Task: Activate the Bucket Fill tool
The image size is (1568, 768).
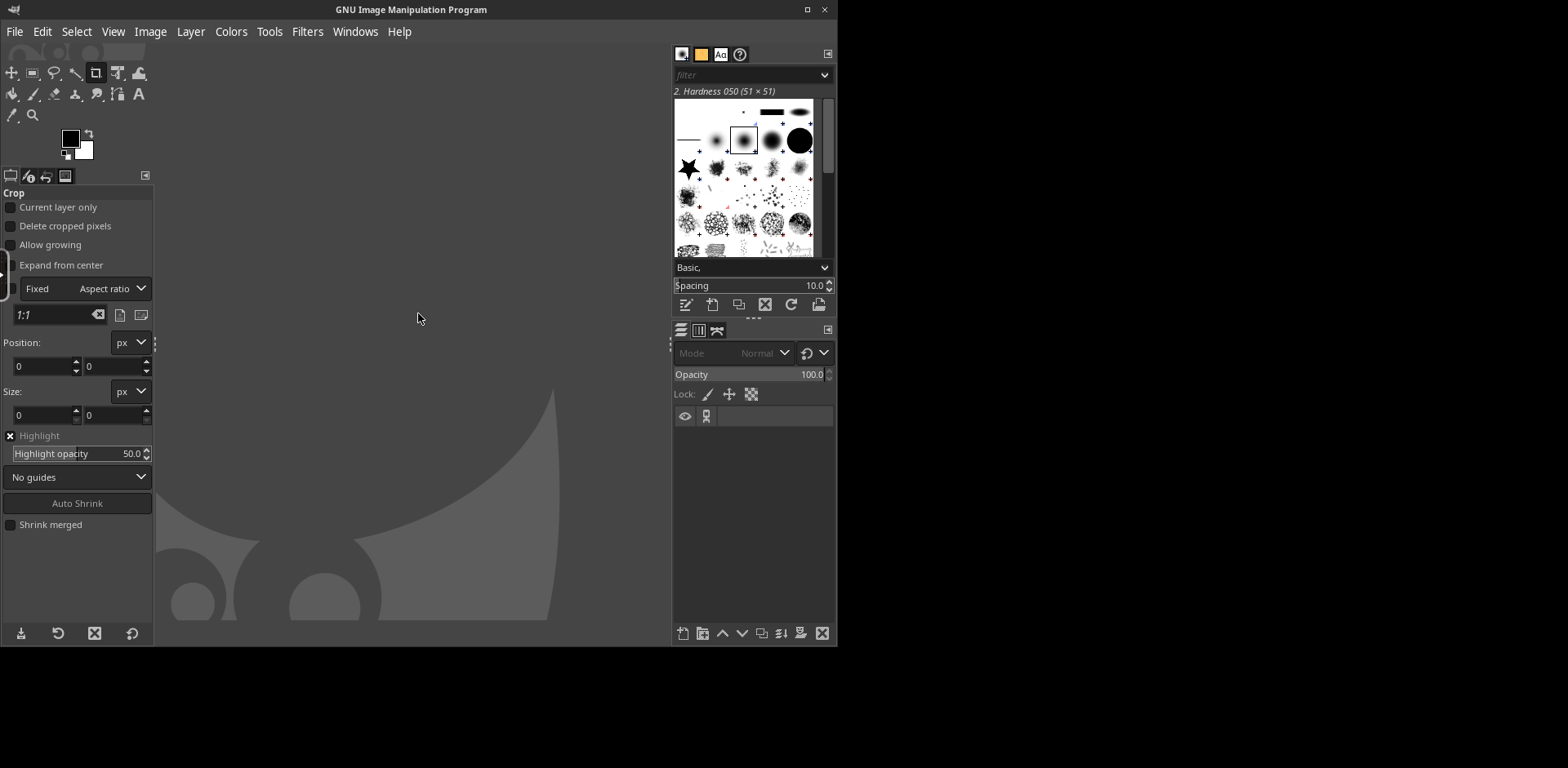Action: point(11,95)
